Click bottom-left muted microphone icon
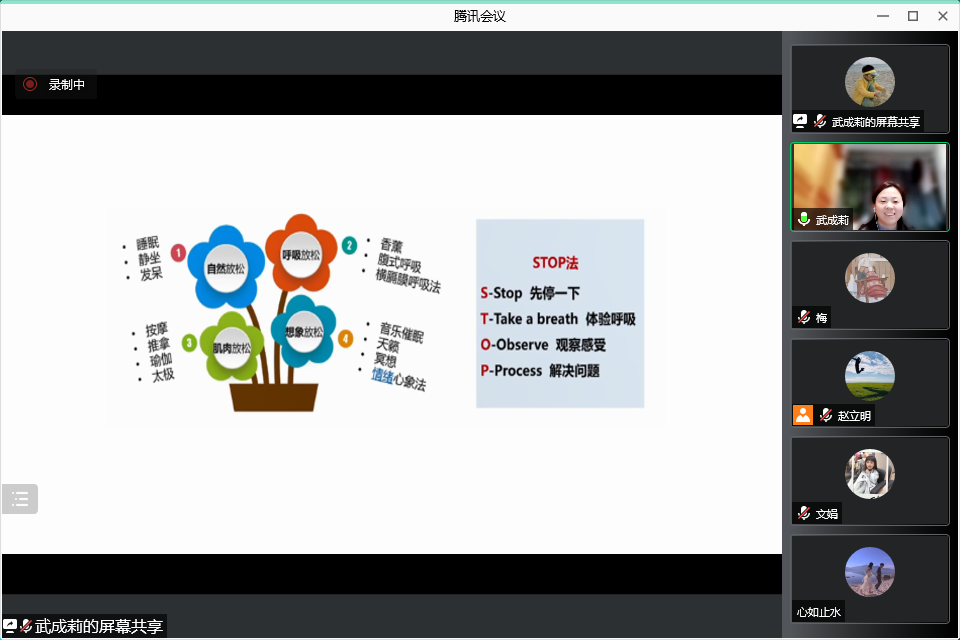Viewport: 960px width, 640px height. pos(26,626)
